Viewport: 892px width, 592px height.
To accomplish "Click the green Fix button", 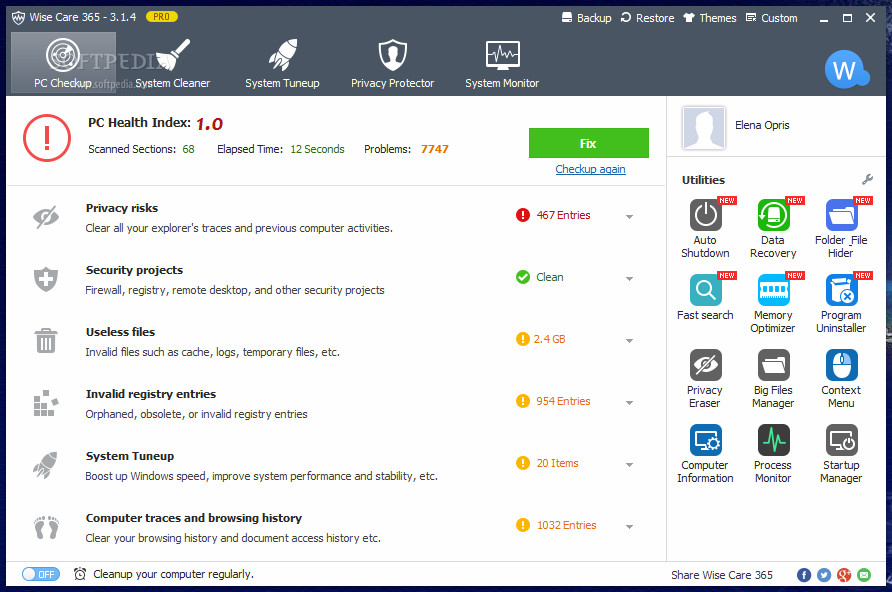I will (x=588, y=143).
